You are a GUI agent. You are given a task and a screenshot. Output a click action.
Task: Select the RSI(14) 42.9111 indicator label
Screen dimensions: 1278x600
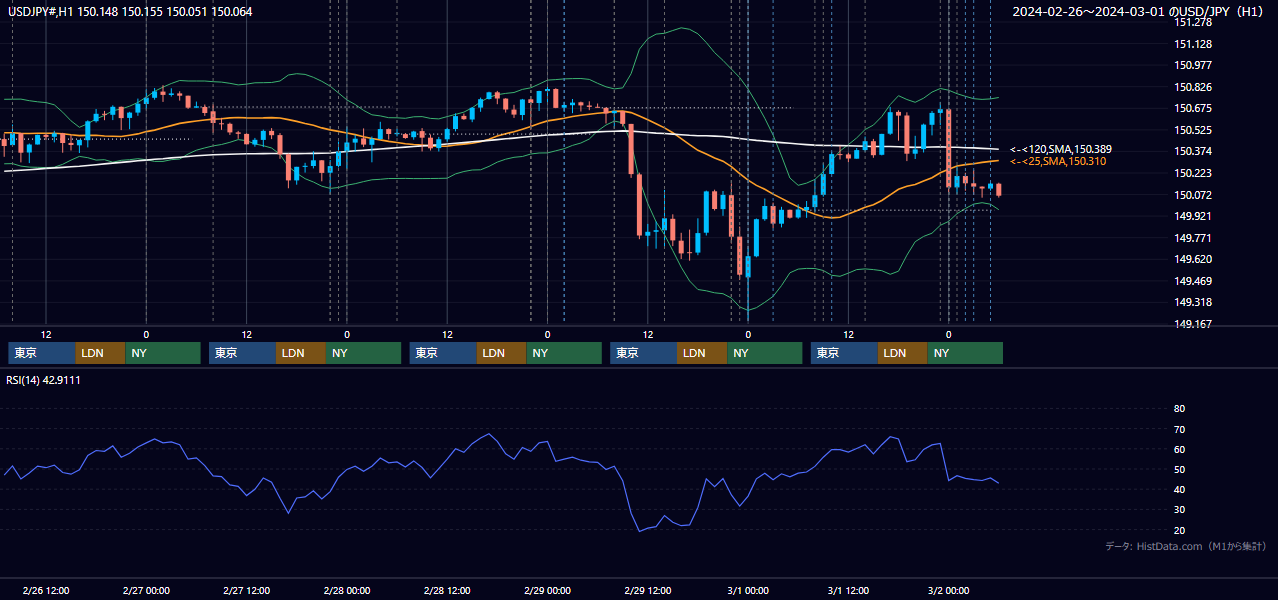pyautogui.click(x=44, y=380)
